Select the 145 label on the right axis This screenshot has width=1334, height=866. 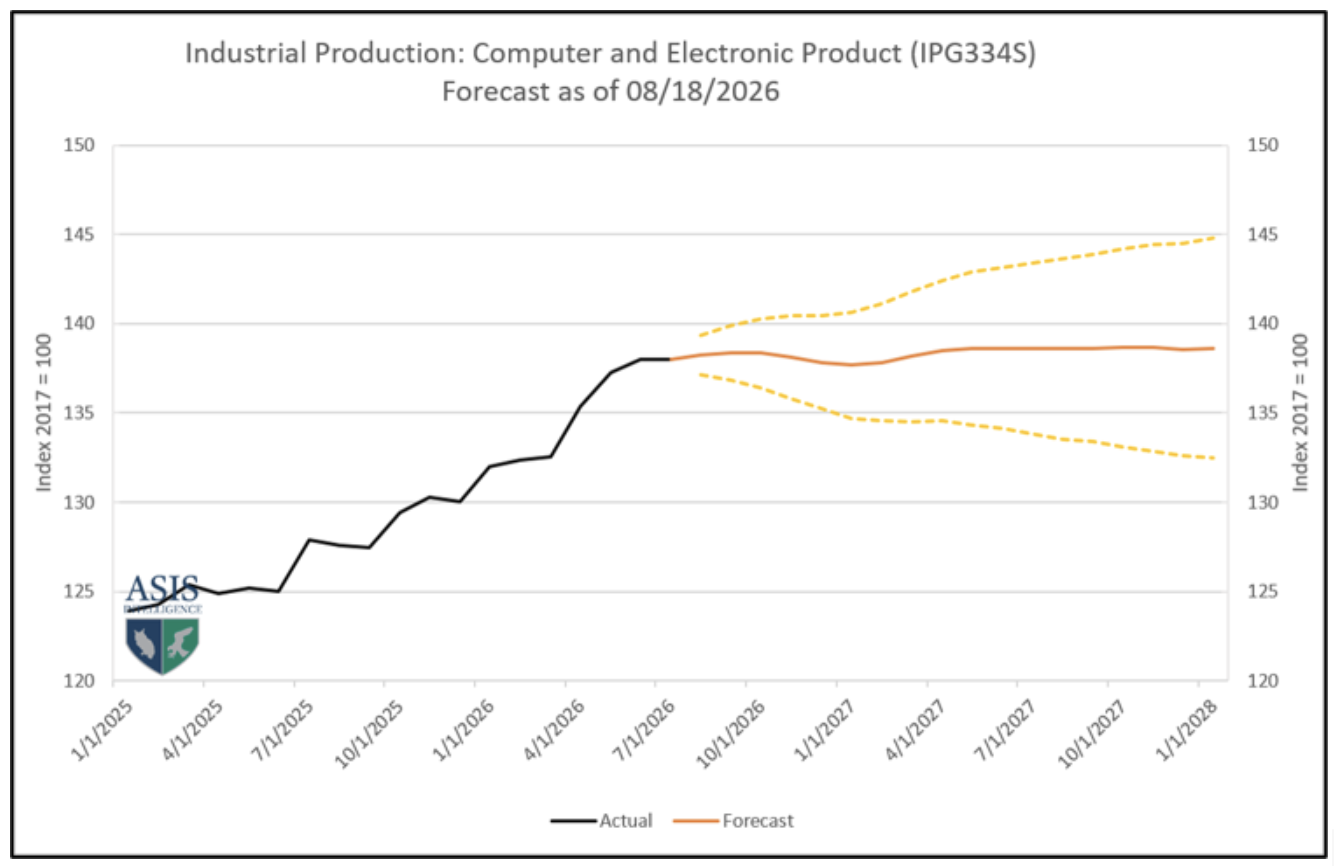[x=1263, y=235]
